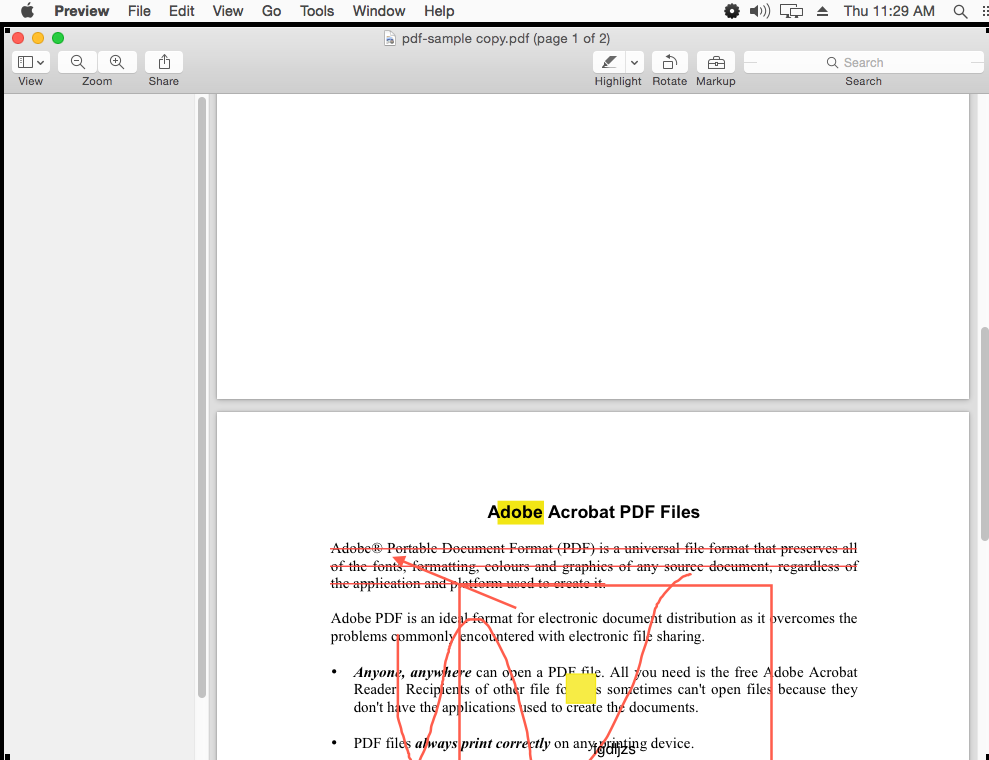Zoom out of the document
This screenshot has height=760, width=989.
78,62
